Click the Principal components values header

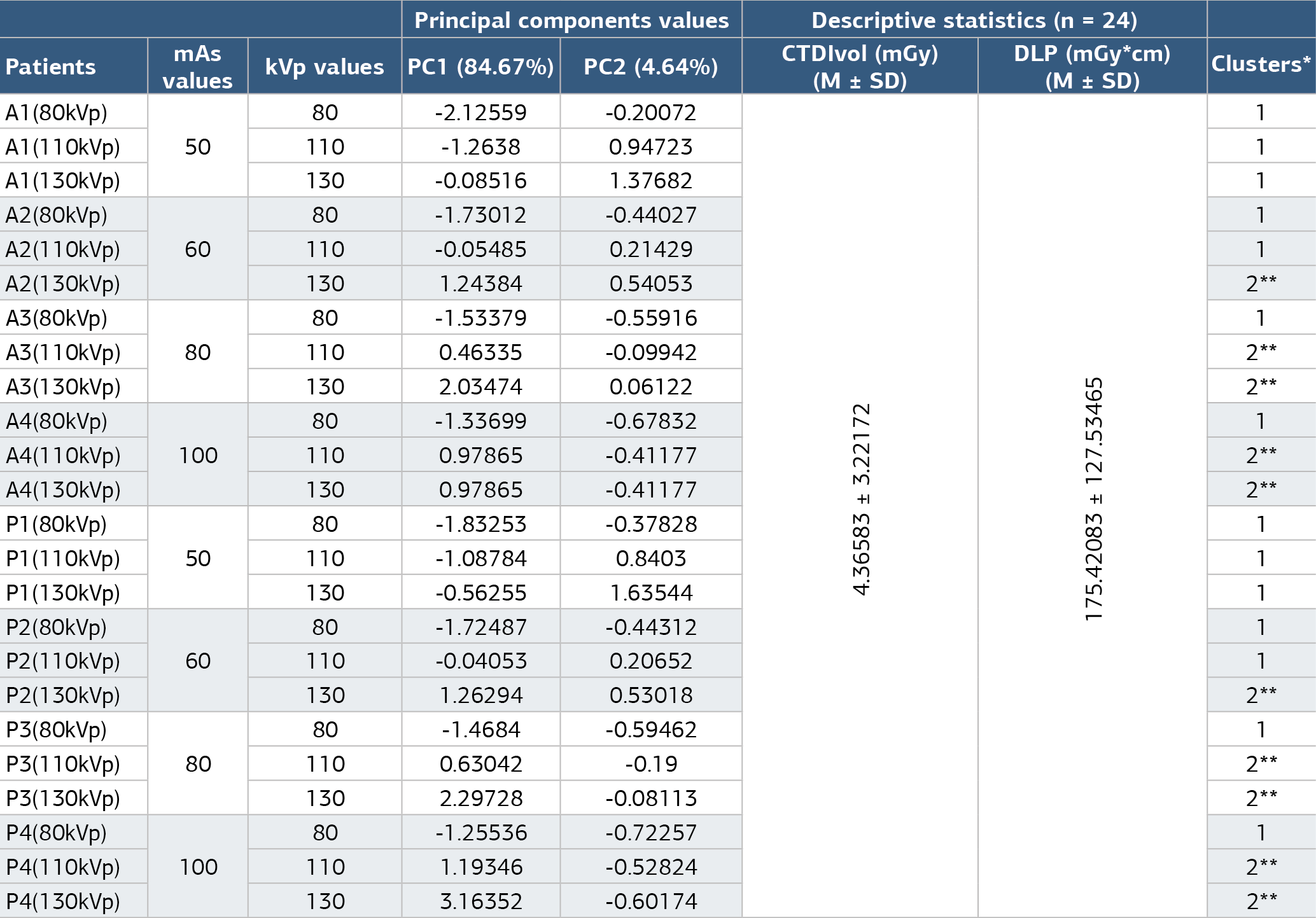tap(571, 20)
